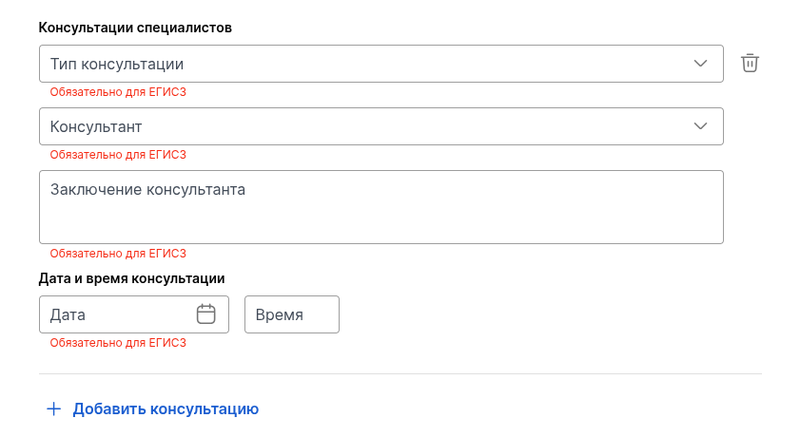
Task: Select the Дата и время консультации label
Action: point(132,278)
